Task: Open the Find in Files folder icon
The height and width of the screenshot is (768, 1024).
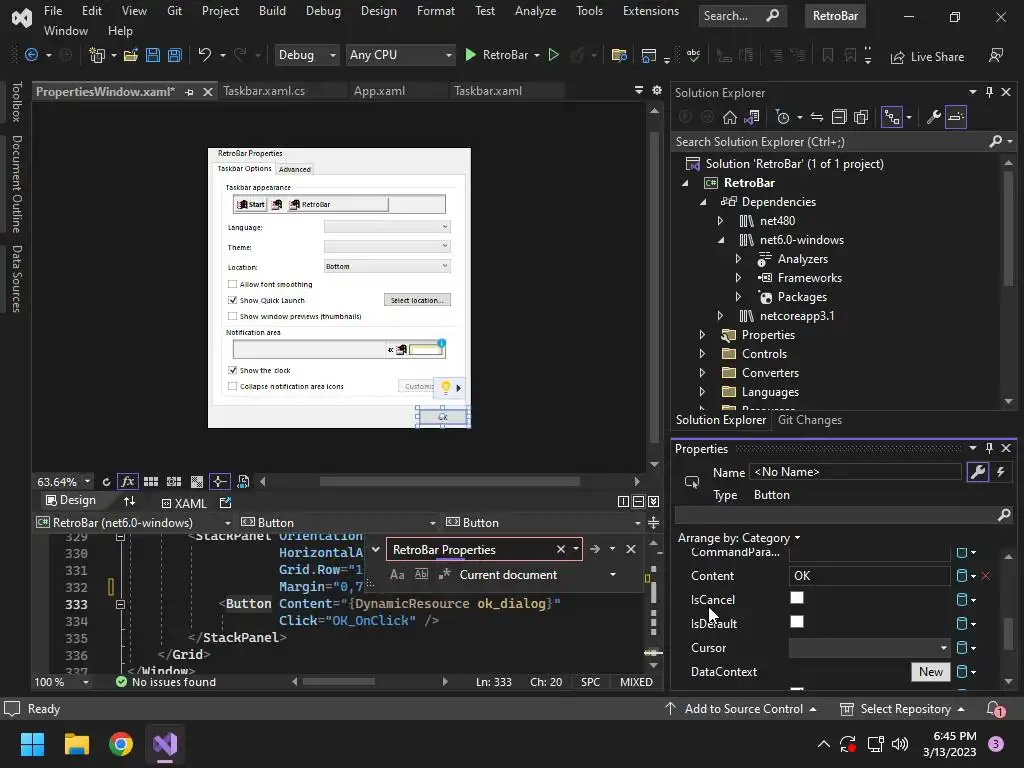Action: click(618, 56)
